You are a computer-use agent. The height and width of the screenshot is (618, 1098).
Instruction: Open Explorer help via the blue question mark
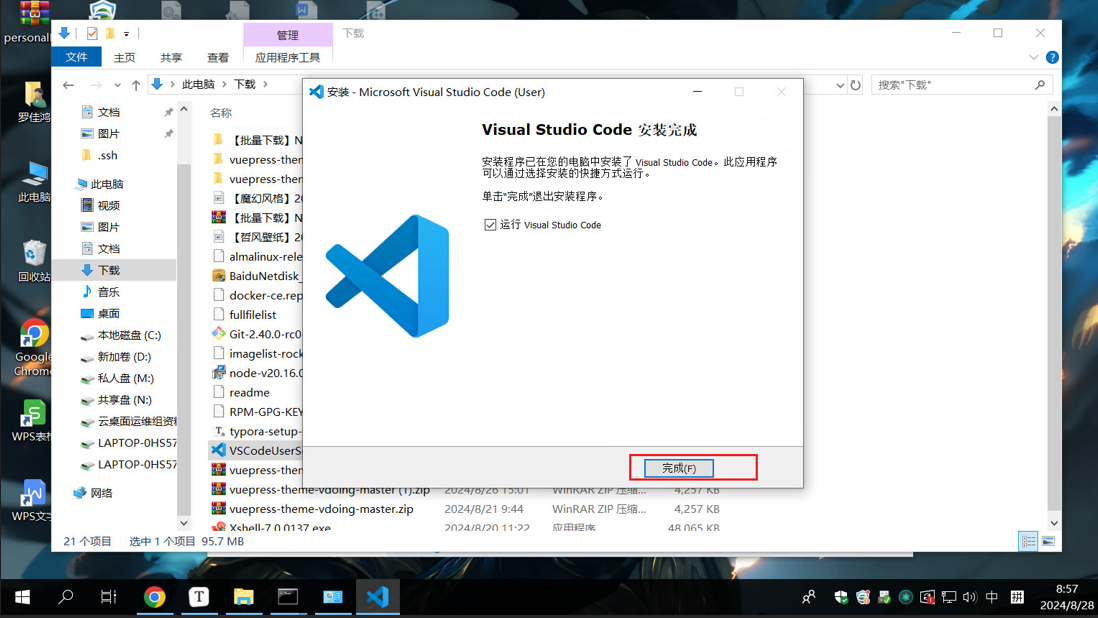[x=1052, y=57]
